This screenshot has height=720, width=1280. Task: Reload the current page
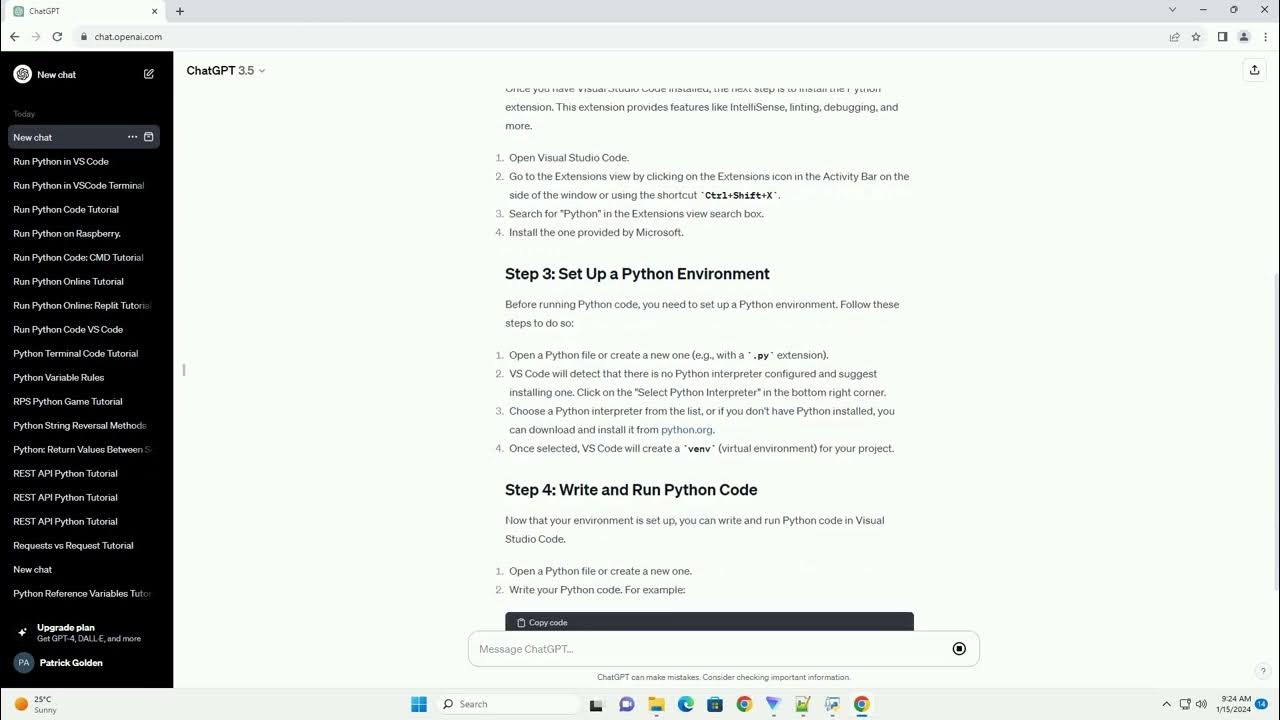click(57, 37)
